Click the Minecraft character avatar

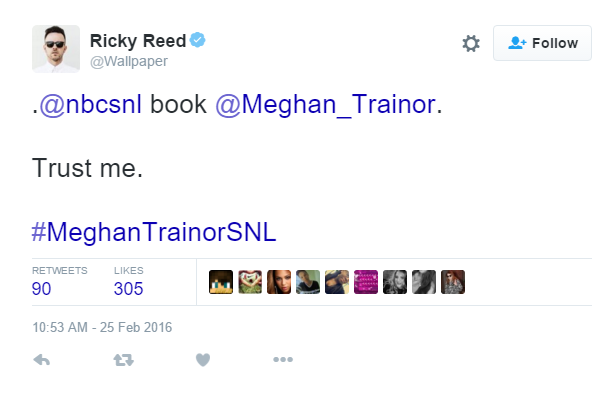pyautogui.click(x=221, y=282)
